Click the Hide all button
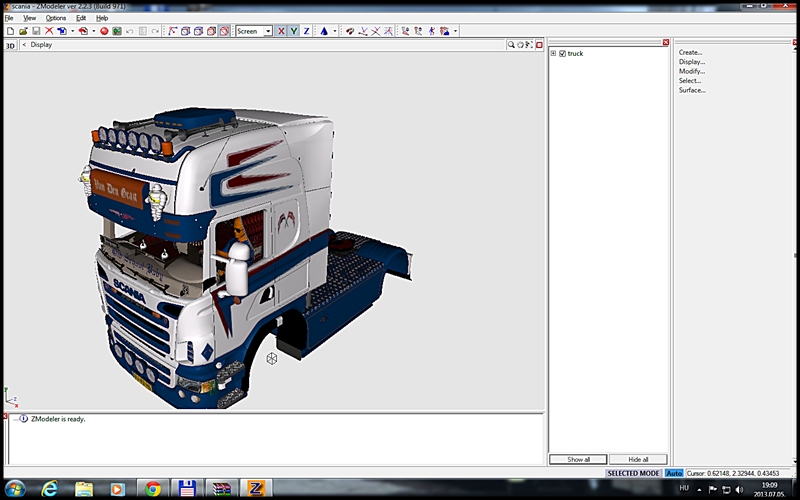The width and height of the screenshot is (800, 500). (x=637, y=459)
